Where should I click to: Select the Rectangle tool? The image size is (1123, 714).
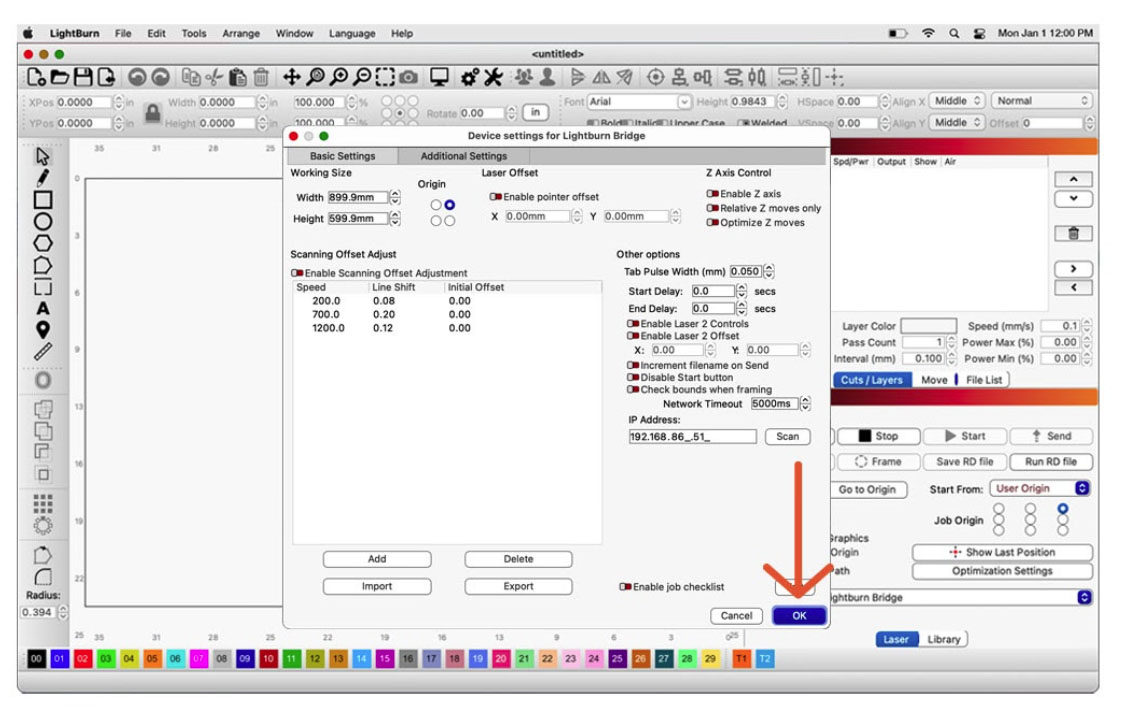[42, 200]
